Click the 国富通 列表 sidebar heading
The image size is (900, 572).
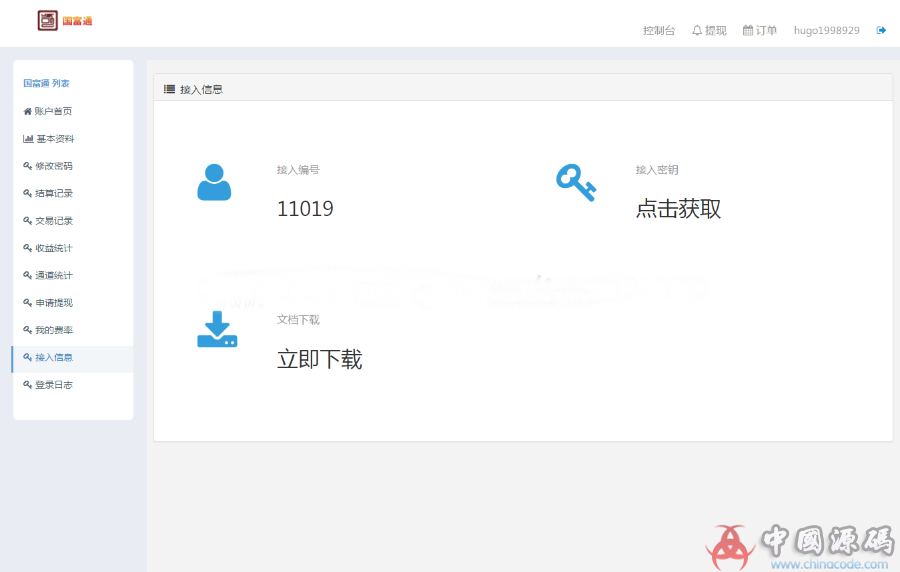[x=46, y=83]
